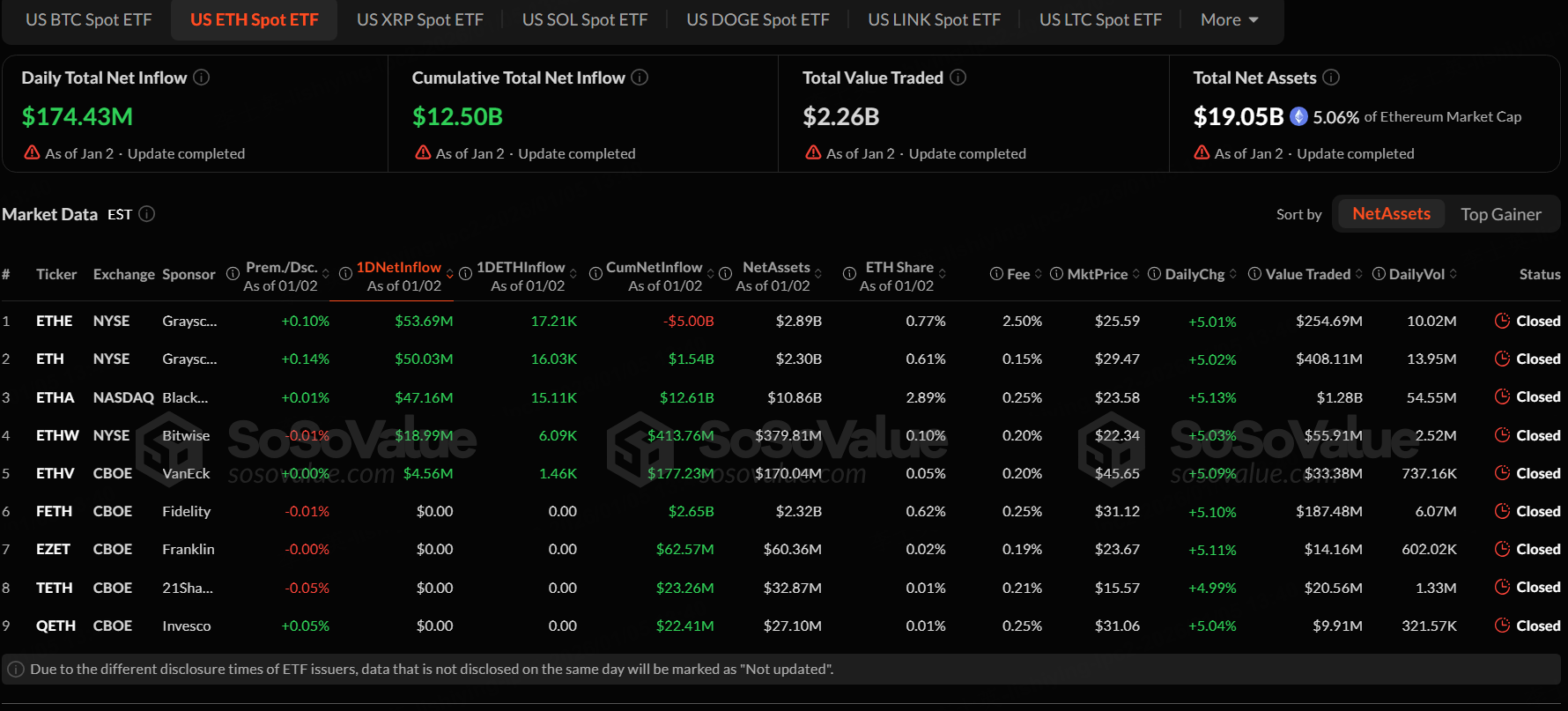This screenshot has height=711, width=1568.
Task: Open the ETHW ticker link
Action: tap(57, 435)
